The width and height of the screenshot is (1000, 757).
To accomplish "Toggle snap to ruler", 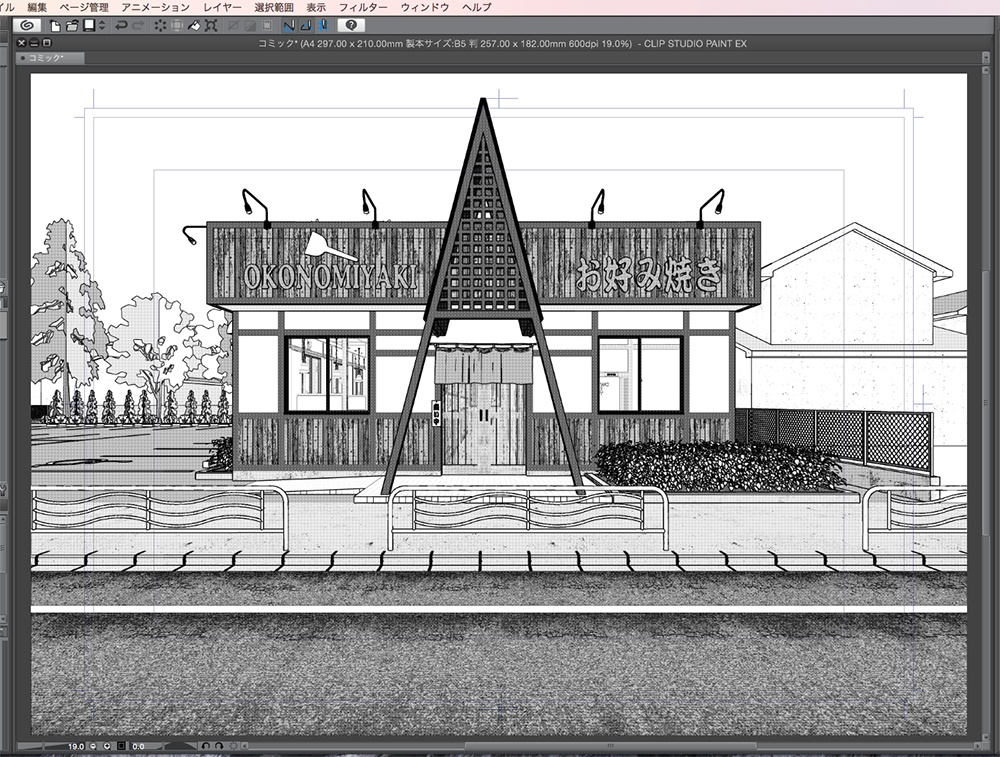I will point(290,26).
